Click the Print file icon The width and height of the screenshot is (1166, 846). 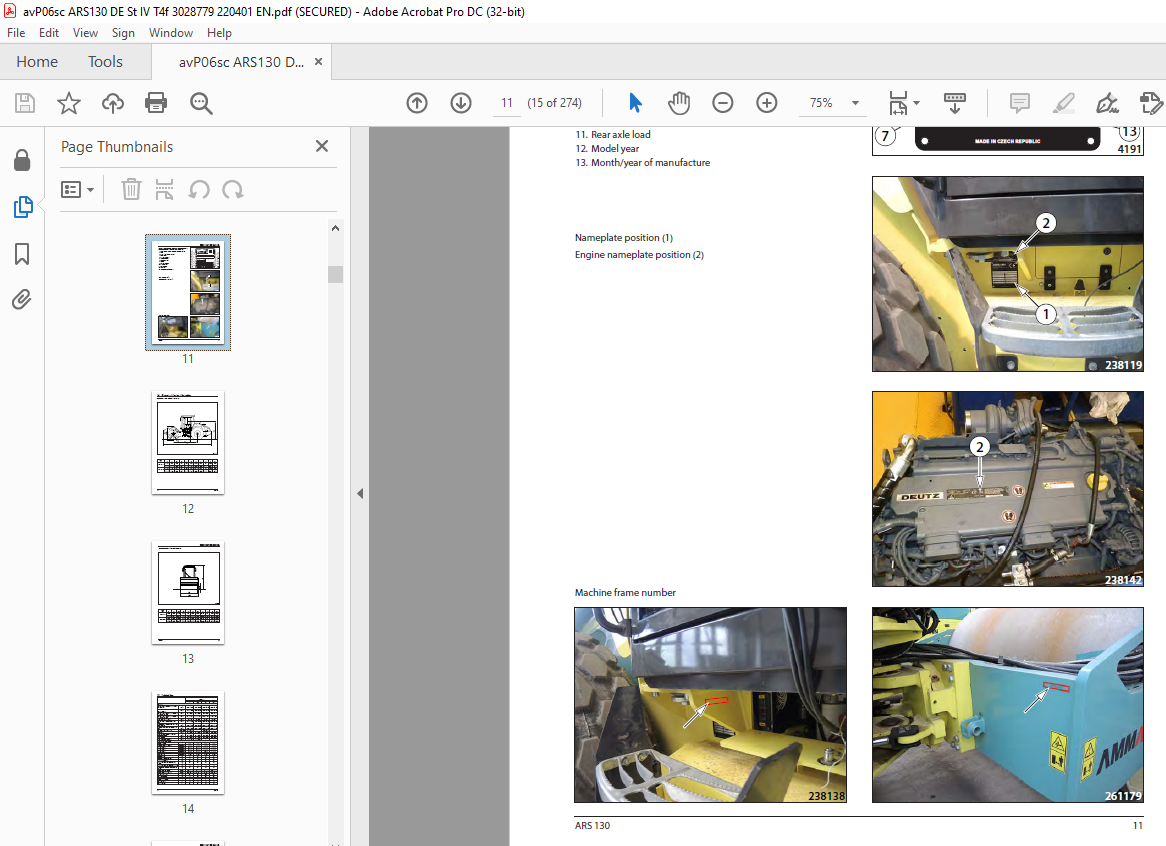tap(156, 103)
